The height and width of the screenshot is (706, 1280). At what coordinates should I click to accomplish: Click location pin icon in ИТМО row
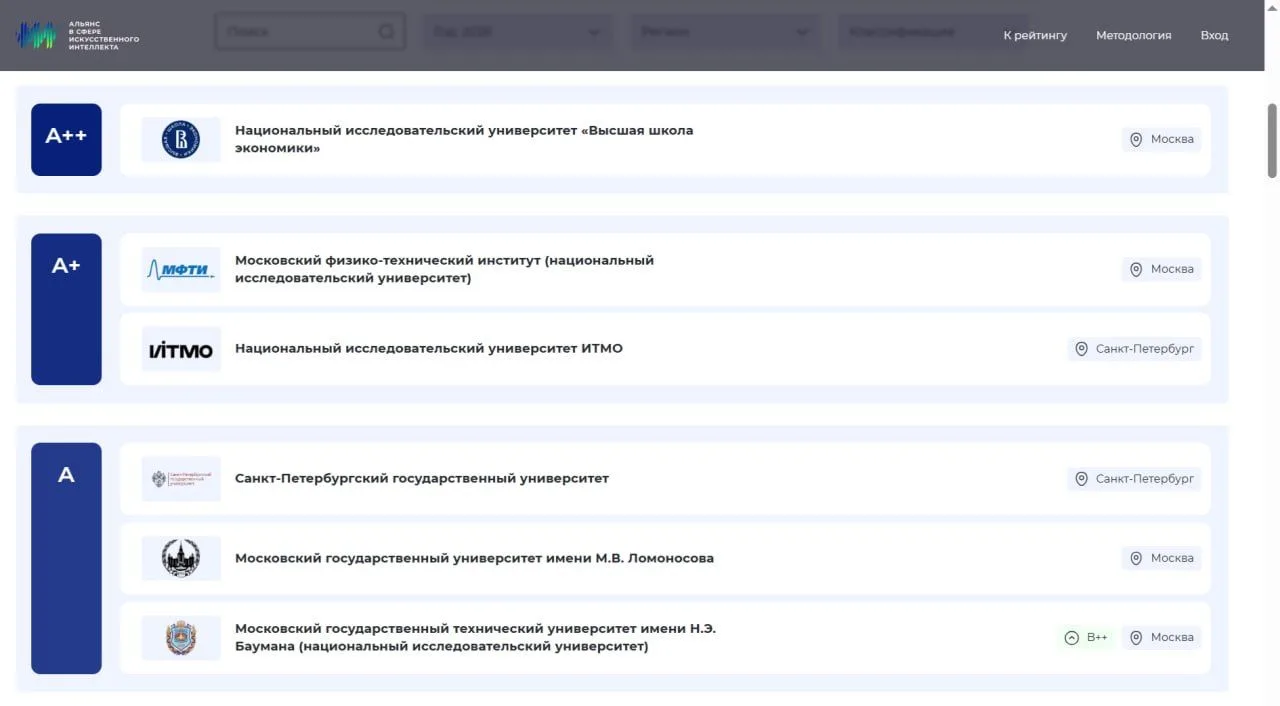tap(1081, 349)
